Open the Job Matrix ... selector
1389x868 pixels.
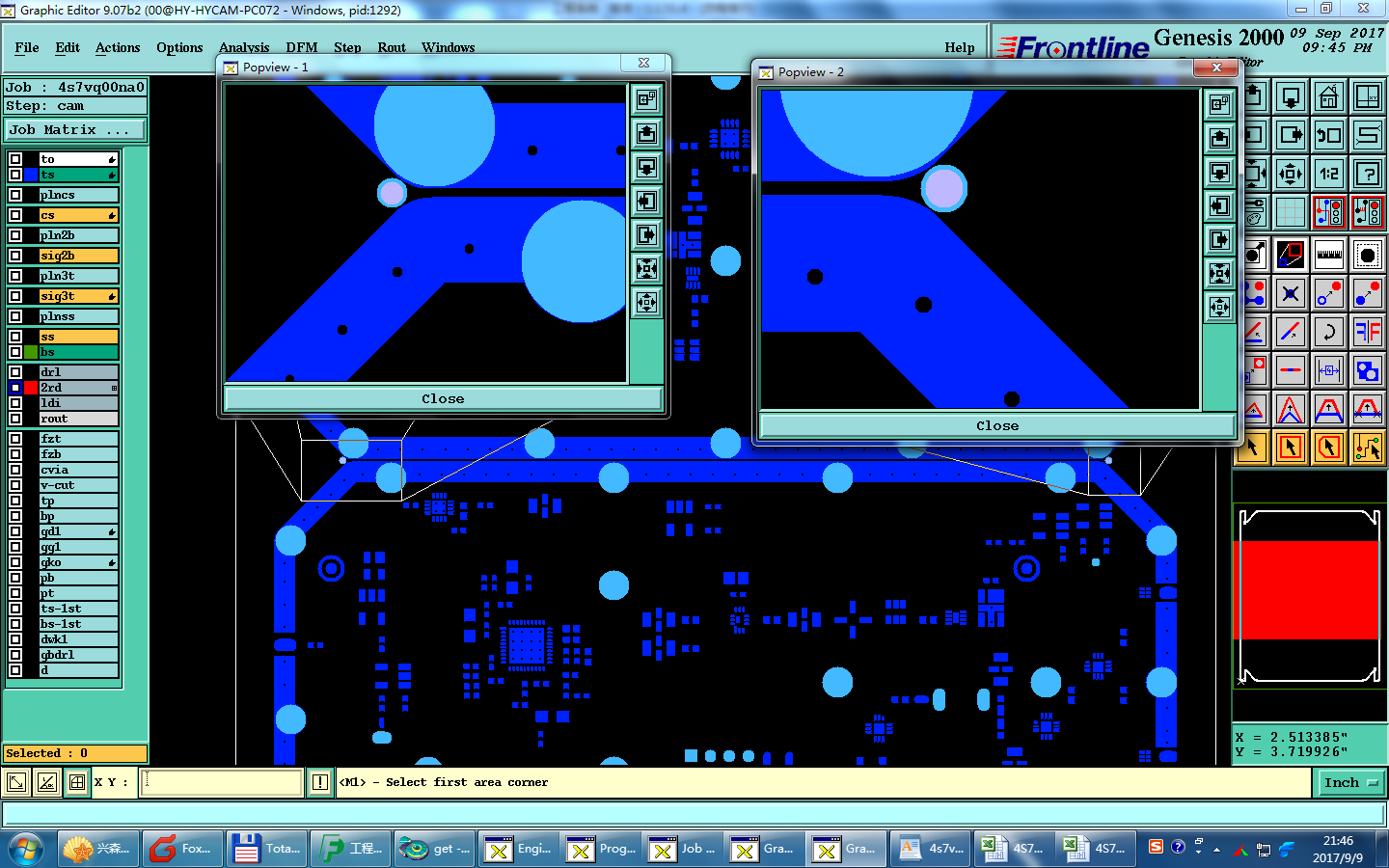pyautogui.click(x=75, y=129)
